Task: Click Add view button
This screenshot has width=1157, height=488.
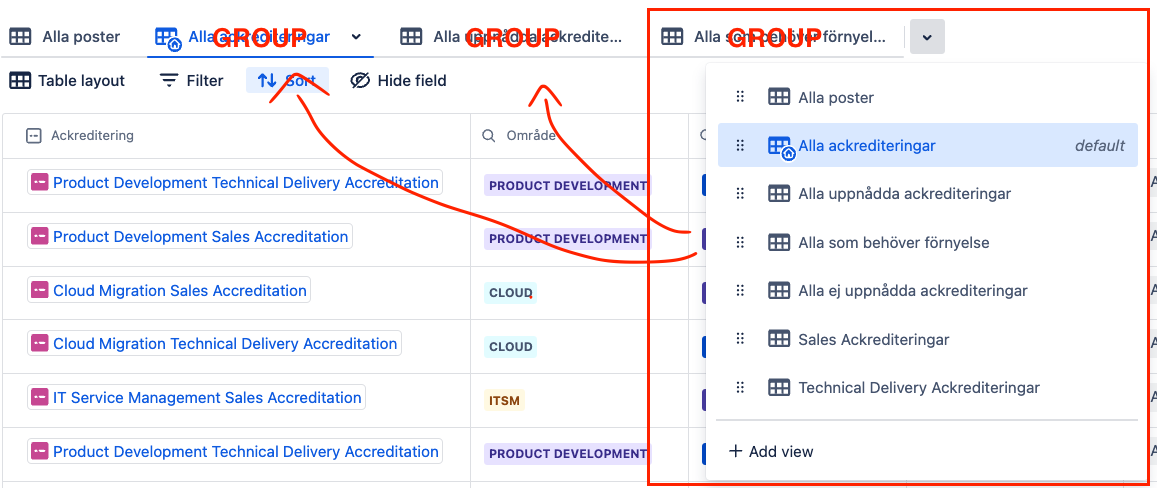Action: (771, 451)
